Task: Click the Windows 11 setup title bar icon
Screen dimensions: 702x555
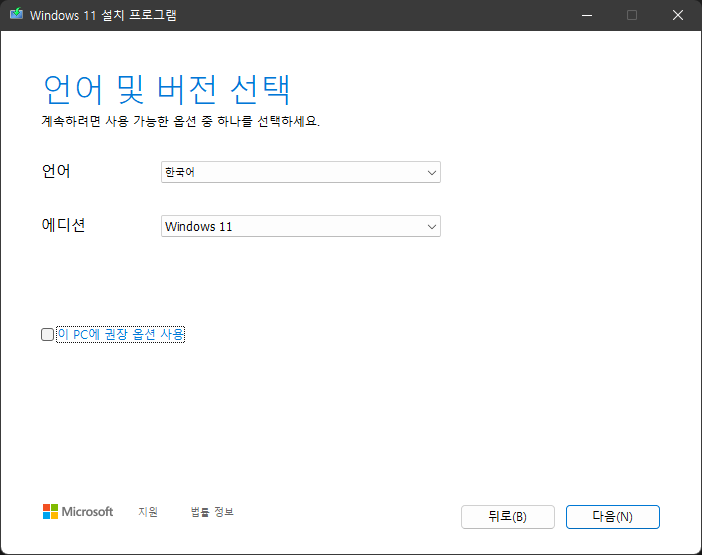Action: (x=17, y=14)
